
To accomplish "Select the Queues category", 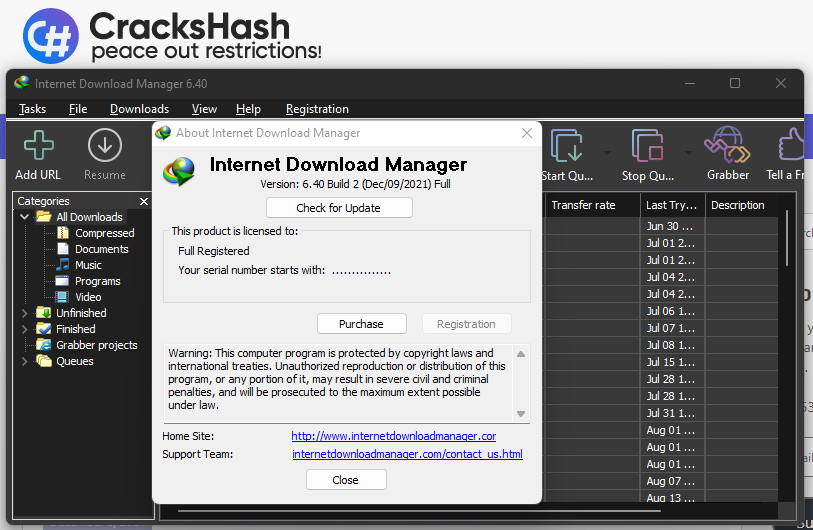I will 75,361.
